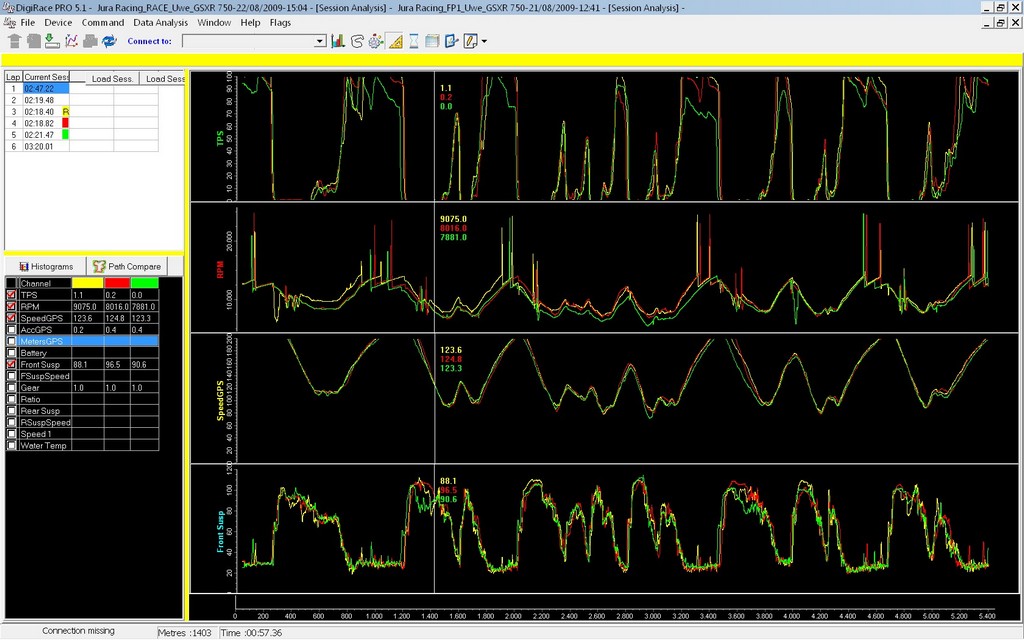This screenshot has width=1024, height=640.
Task: Click the table window toolbar icon
Action: coord(432,41)
